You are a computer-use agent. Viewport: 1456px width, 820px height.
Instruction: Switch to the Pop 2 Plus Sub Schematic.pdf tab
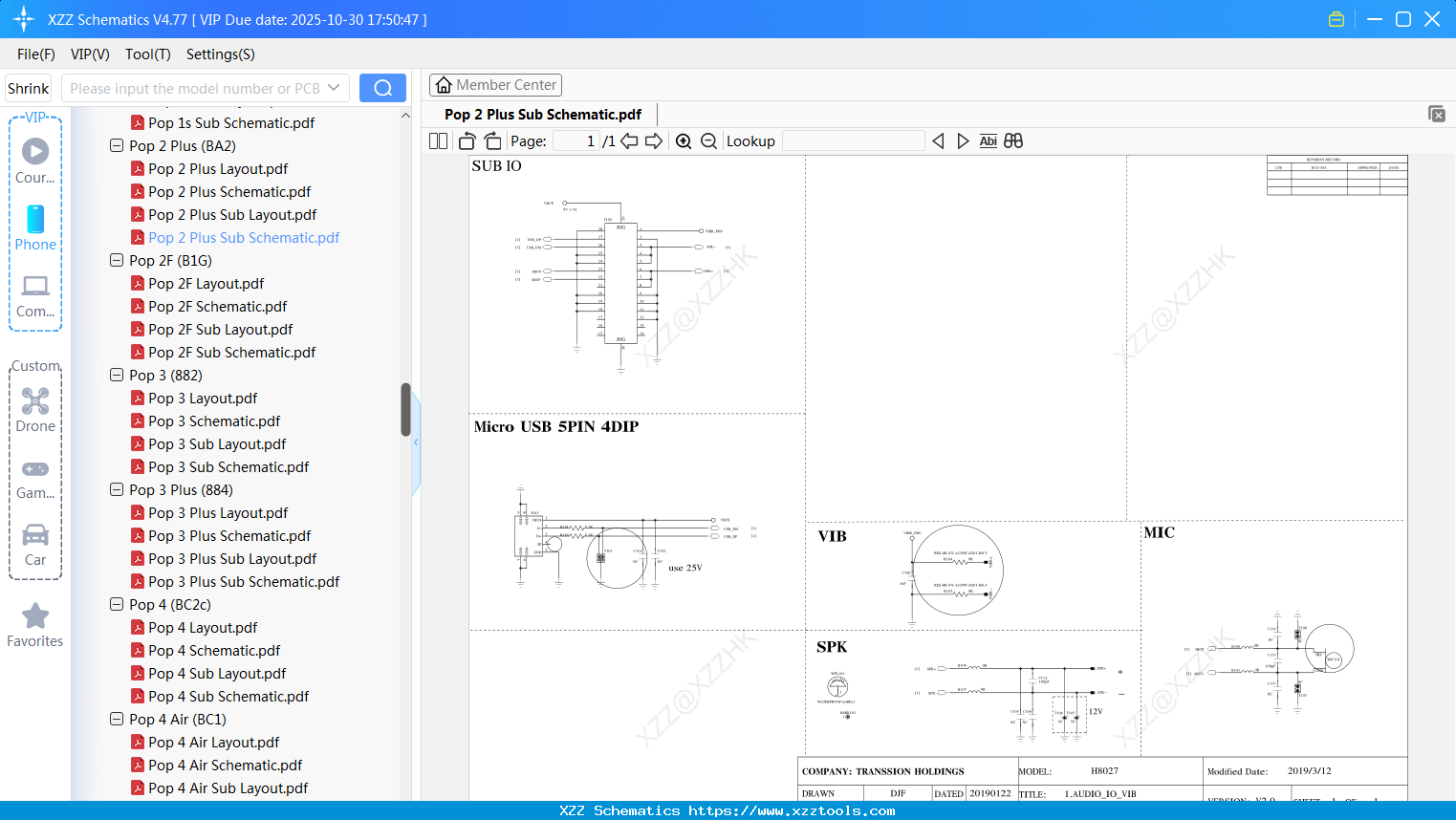[542, 114]
